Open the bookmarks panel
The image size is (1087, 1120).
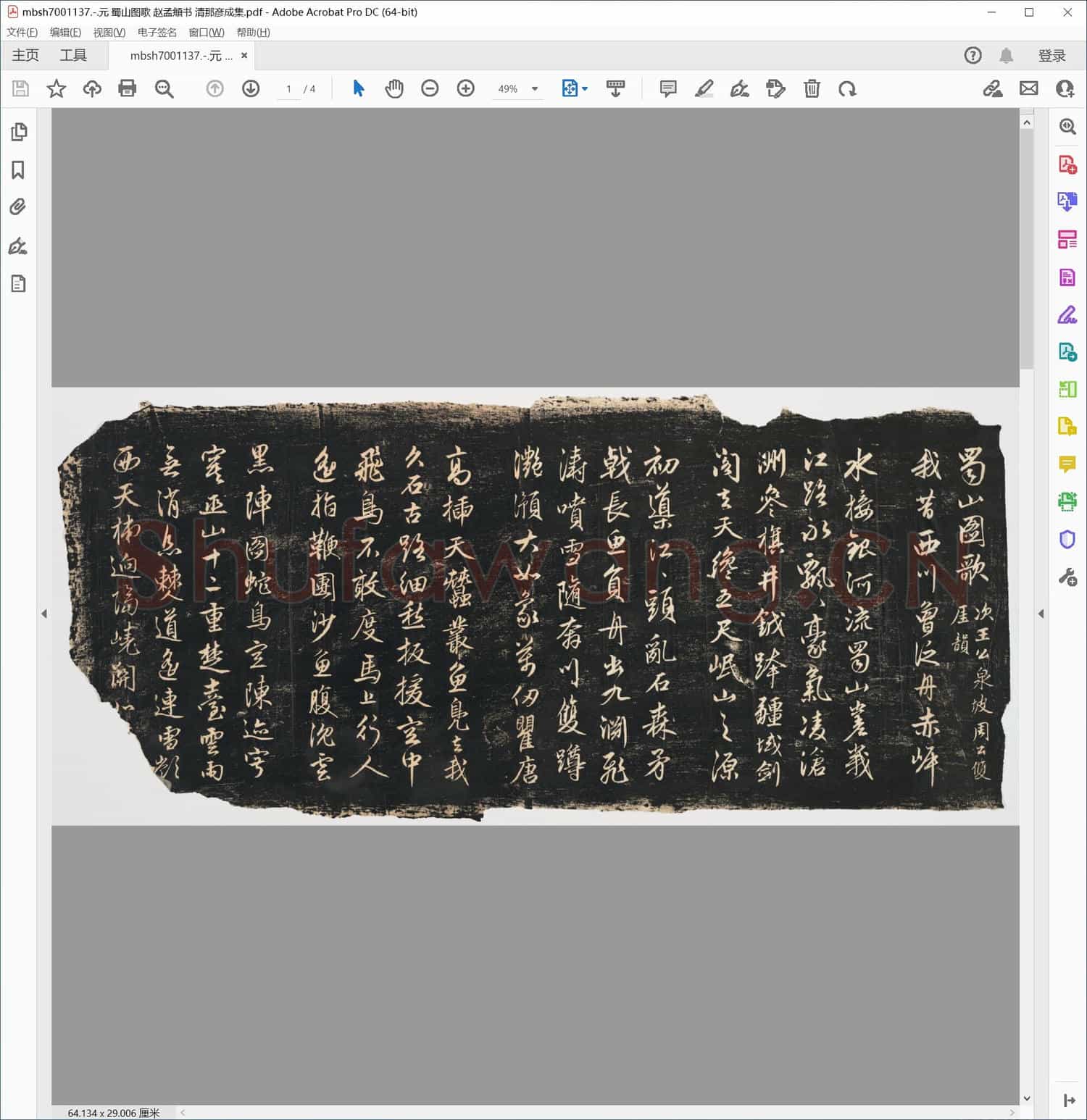point(18,170)
